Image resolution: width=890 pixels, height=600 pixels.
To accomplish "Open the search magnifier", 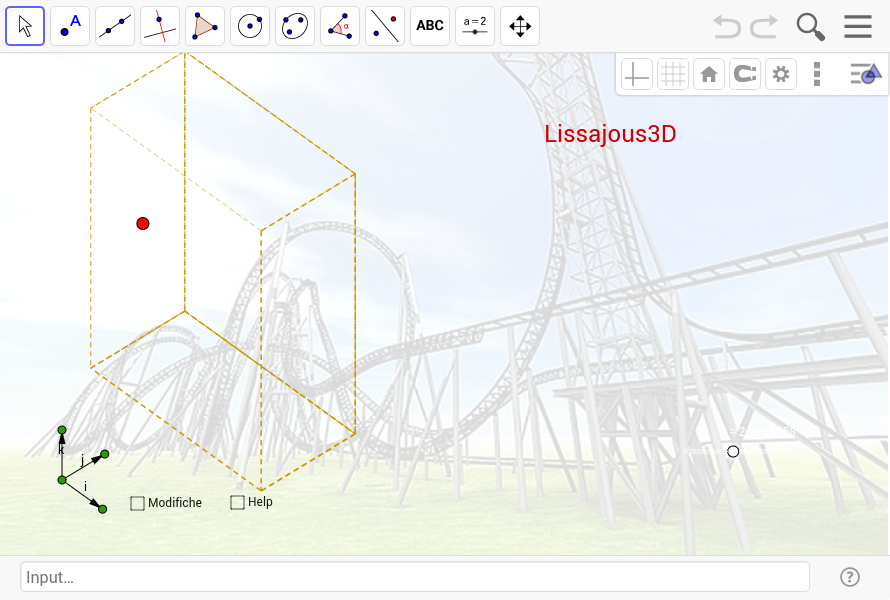I will [811, 27].
